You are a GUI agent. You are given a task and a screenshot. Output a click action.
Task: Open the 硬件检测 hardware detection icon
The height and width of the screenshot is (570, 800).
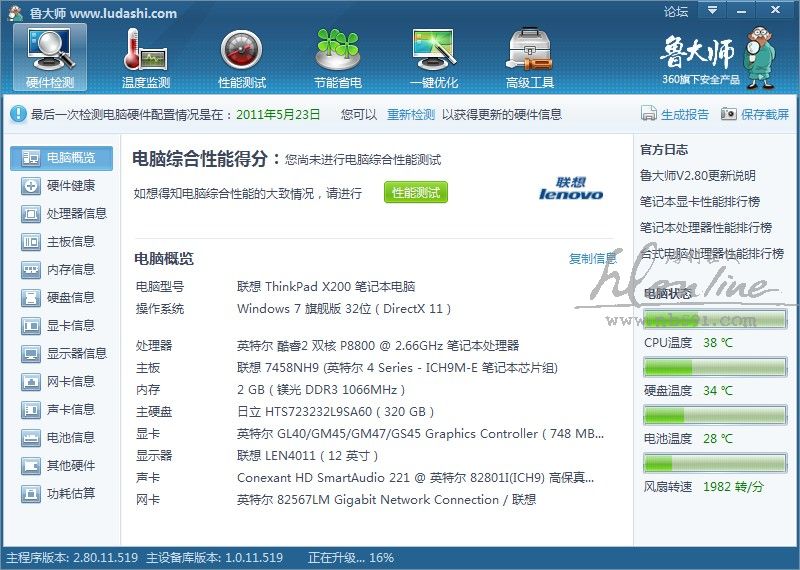(x=50, y=58)
